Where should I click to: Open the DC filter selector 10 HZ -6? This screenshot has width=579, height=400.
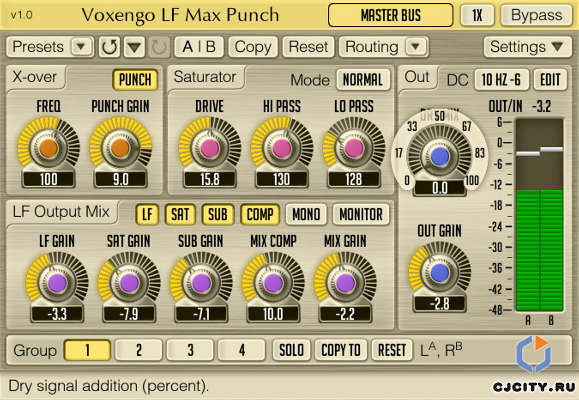pyautogui.click(x=501, y=79)
